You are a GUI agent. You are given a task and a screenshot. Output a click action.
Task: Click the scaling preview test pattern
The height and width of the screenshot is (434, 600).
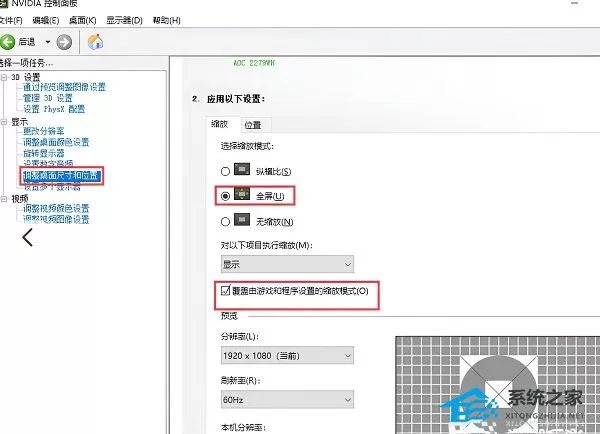coord(497,385)
